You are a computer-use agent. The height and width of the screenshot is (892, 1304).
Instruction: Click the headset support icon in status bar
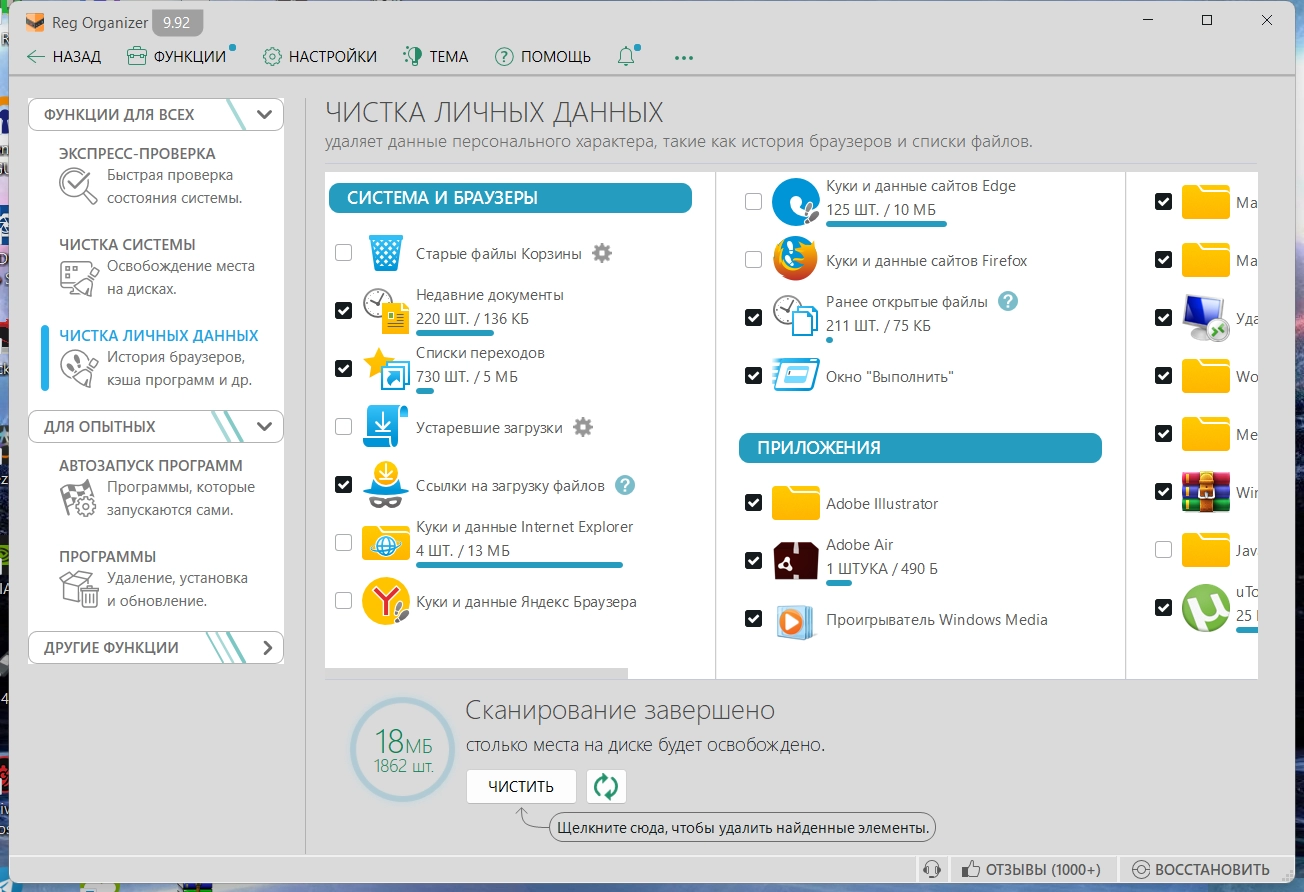(932, 869)
